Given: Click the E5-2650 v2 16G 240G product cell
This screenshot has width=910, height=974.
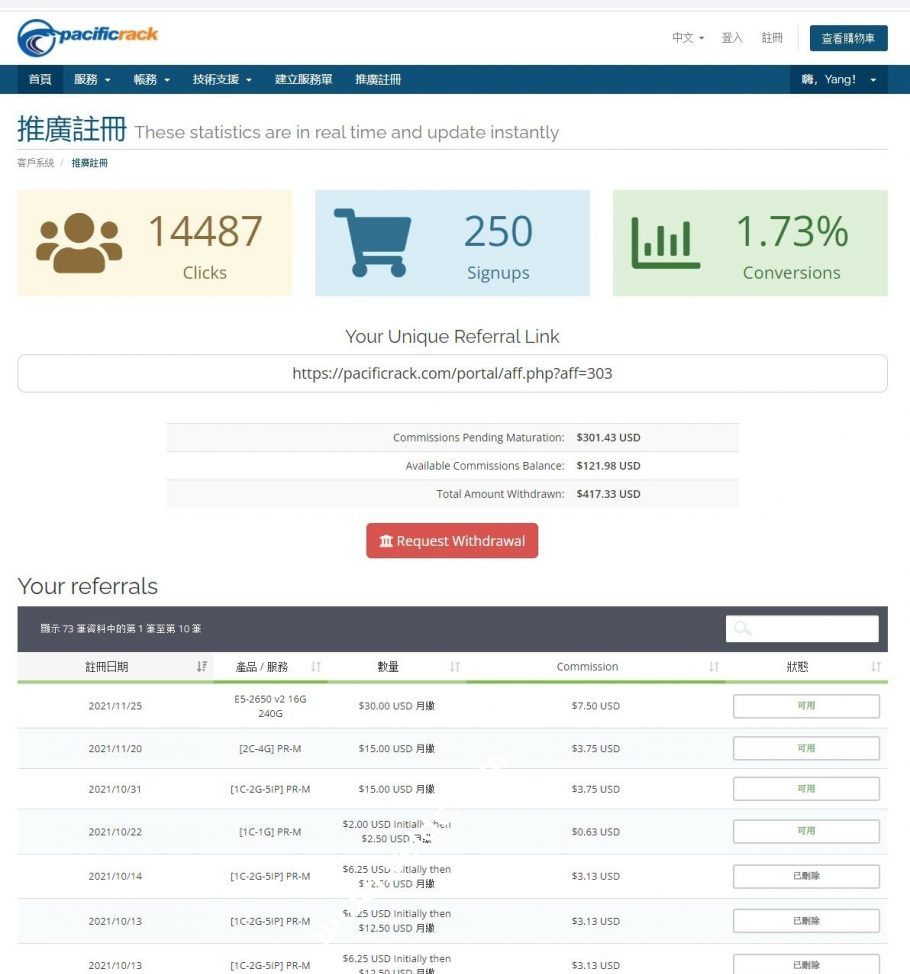Looking at the screenshot, I should coord(270,706).
